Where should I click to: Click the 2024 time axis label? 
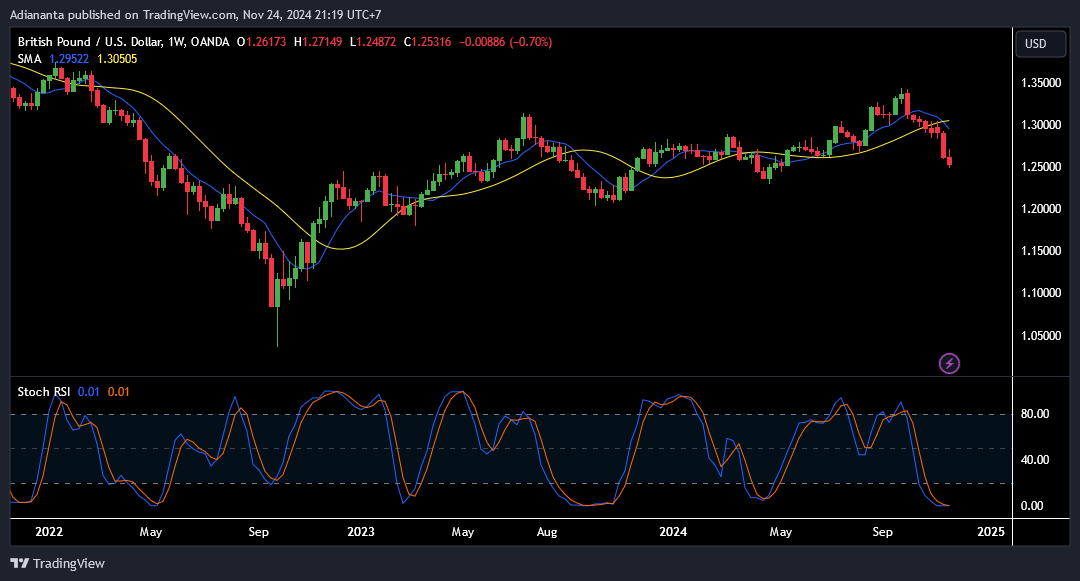click(673, 531)
